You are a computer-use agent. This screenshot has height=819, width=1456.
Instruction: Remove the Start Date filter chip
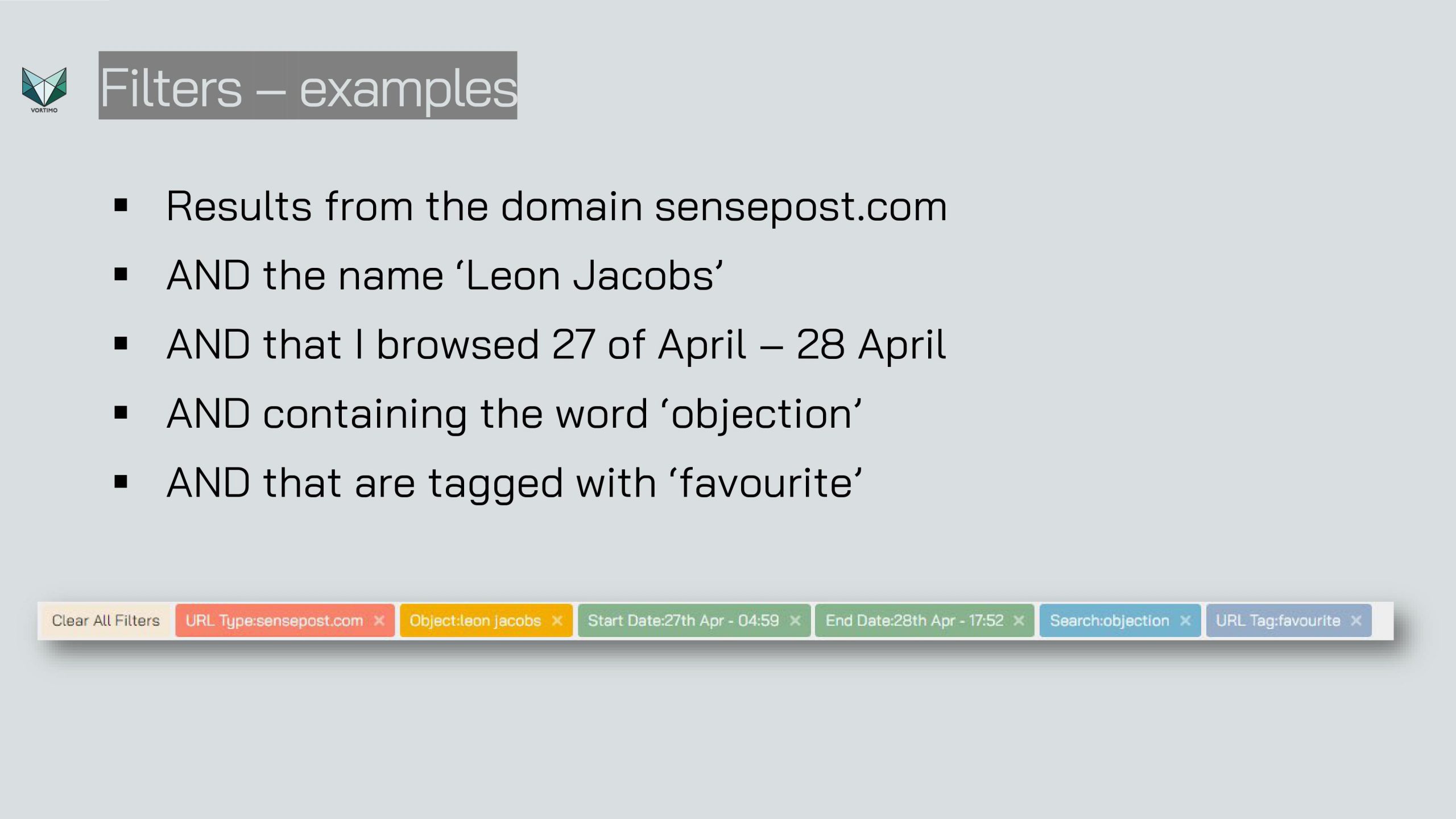click(x=796, y=621)
